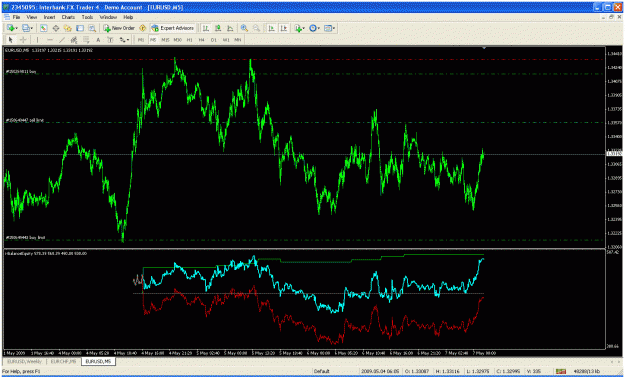Select the EURUSD,M5 chart tab
Viewport: 625px width, 377px height.
click(98, 361)
